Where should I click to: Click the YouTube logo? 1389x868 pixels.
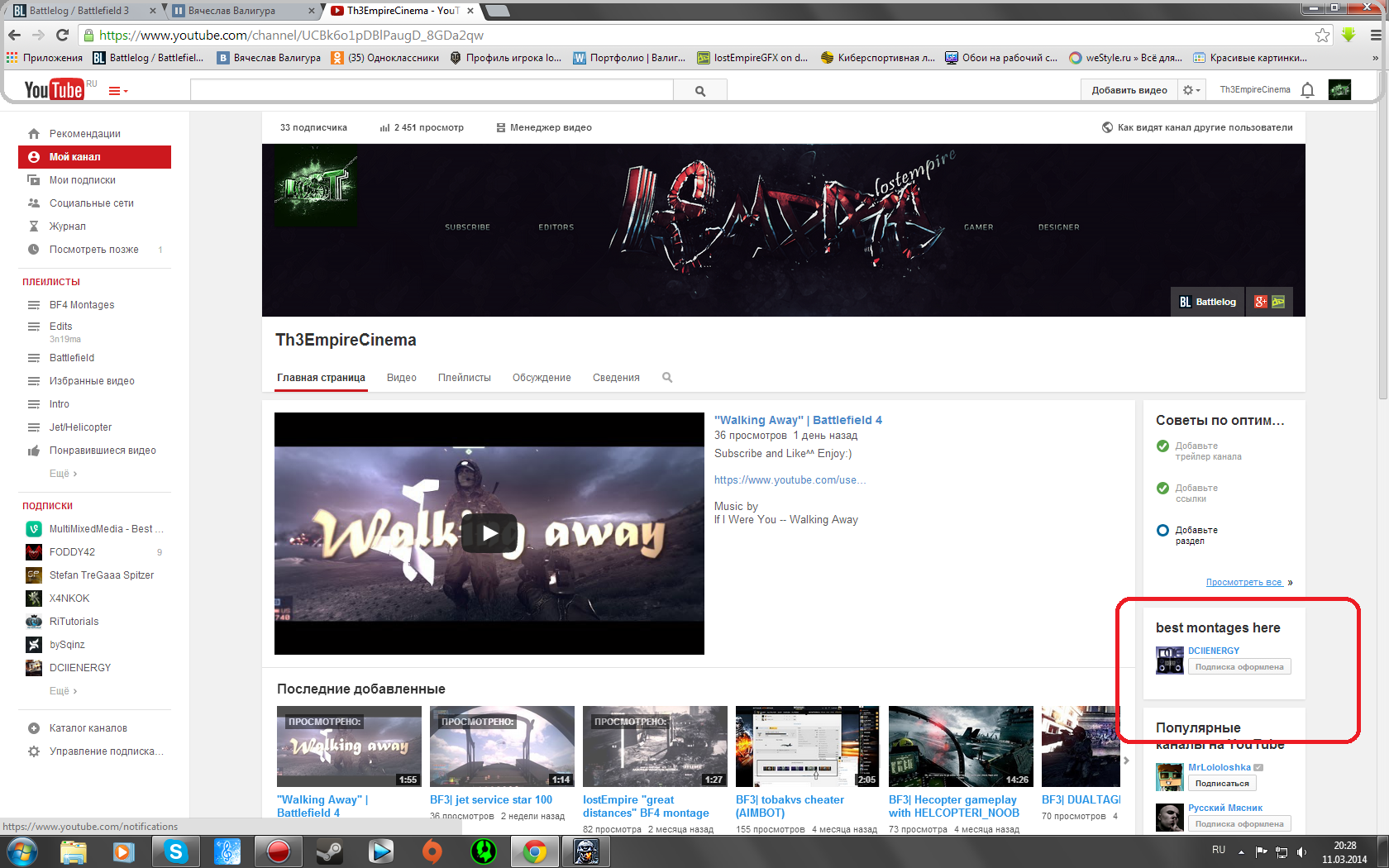(x=54, y=89)
